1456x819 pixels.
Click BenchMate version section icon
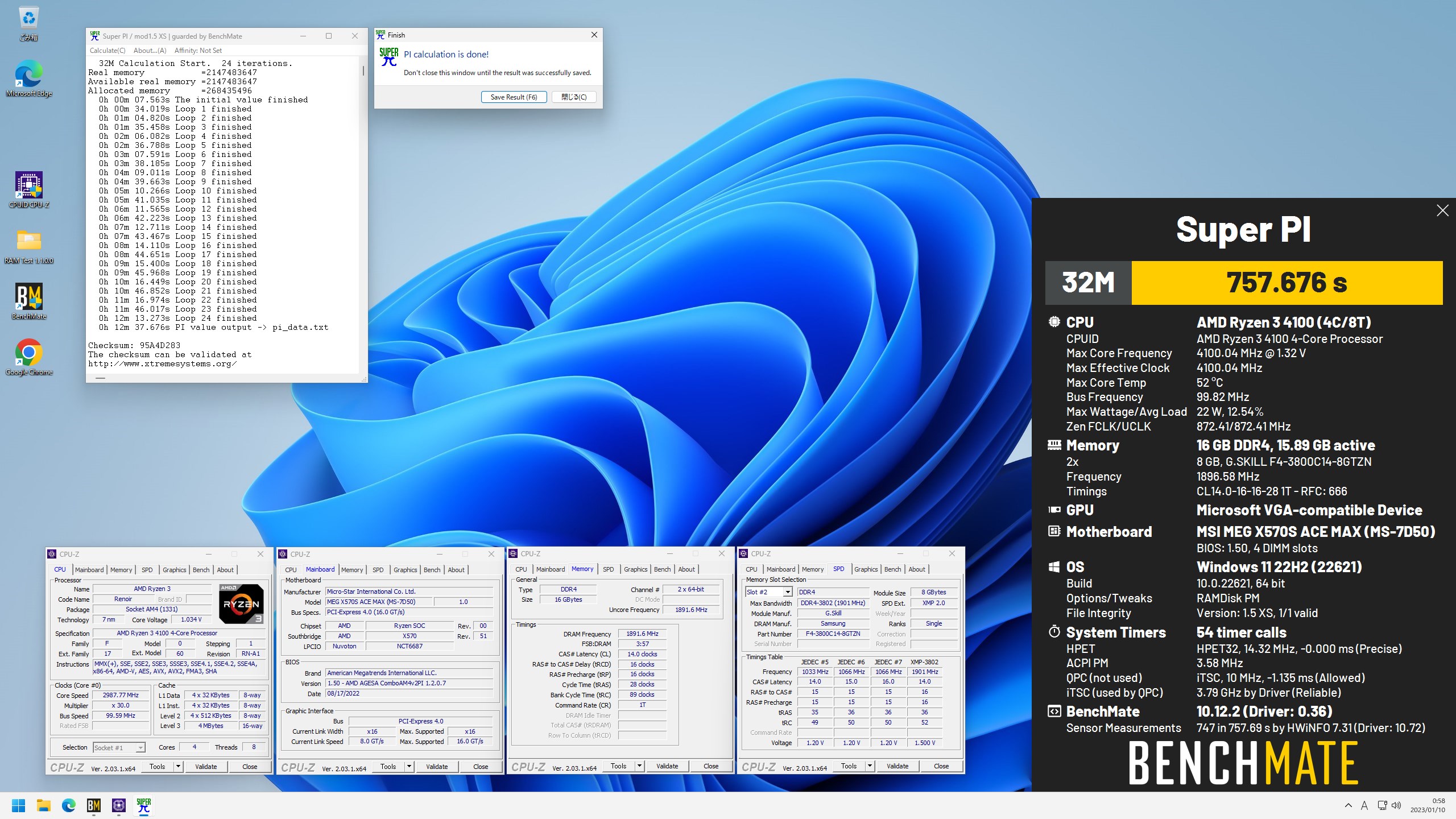pos(1054,711)
